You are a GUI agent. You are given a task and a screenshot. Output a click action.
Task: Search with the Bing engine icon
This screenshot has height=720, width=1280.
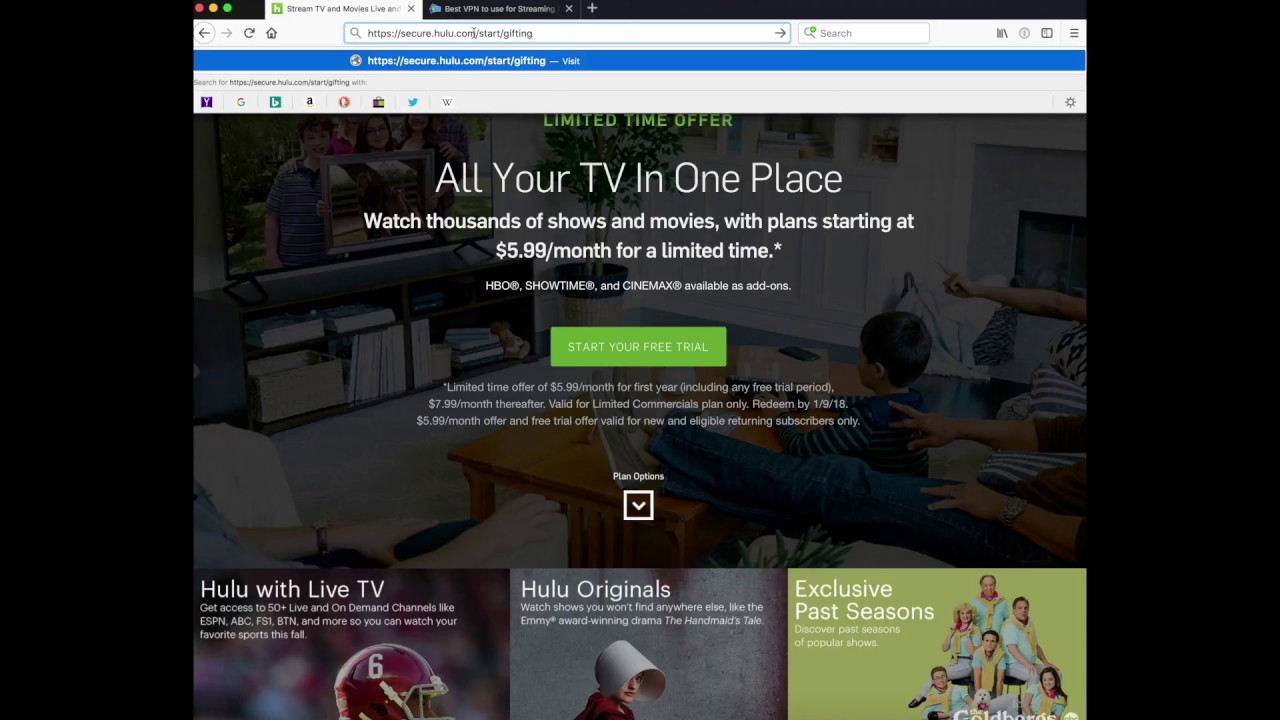click(275, 102)
